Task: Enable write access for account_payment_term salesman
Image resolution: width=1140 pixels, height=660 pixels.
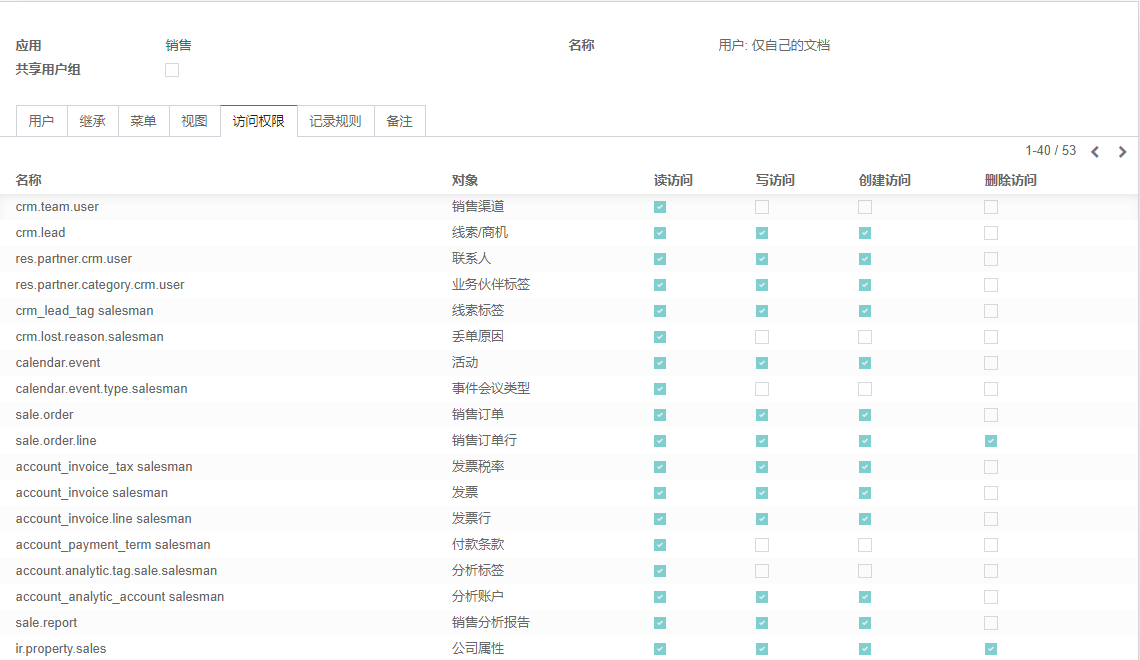Action: (762, 544)
